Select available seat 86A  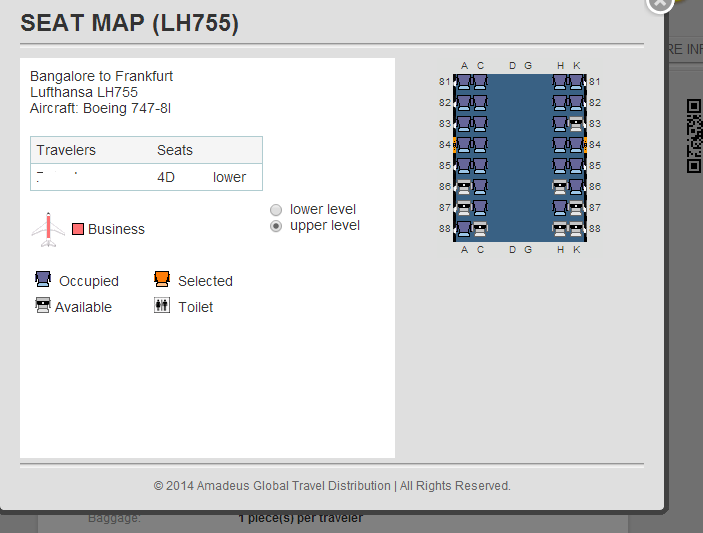[464, 187]
